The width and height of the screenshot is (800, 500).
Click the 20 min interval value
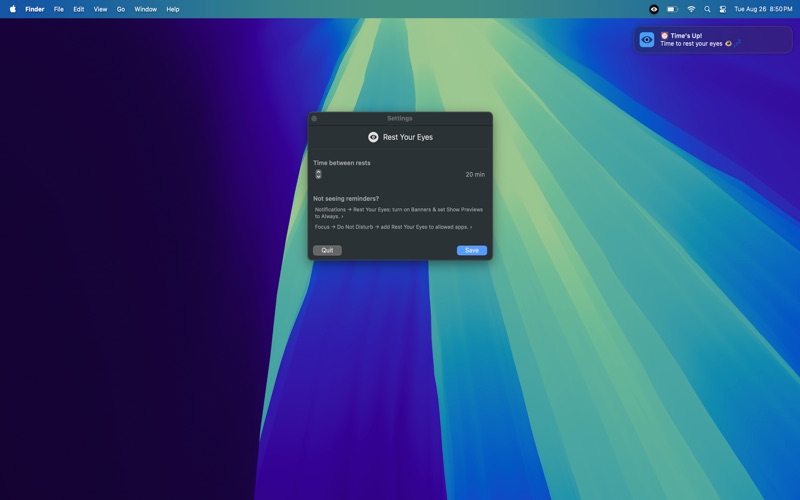[475, 174]
